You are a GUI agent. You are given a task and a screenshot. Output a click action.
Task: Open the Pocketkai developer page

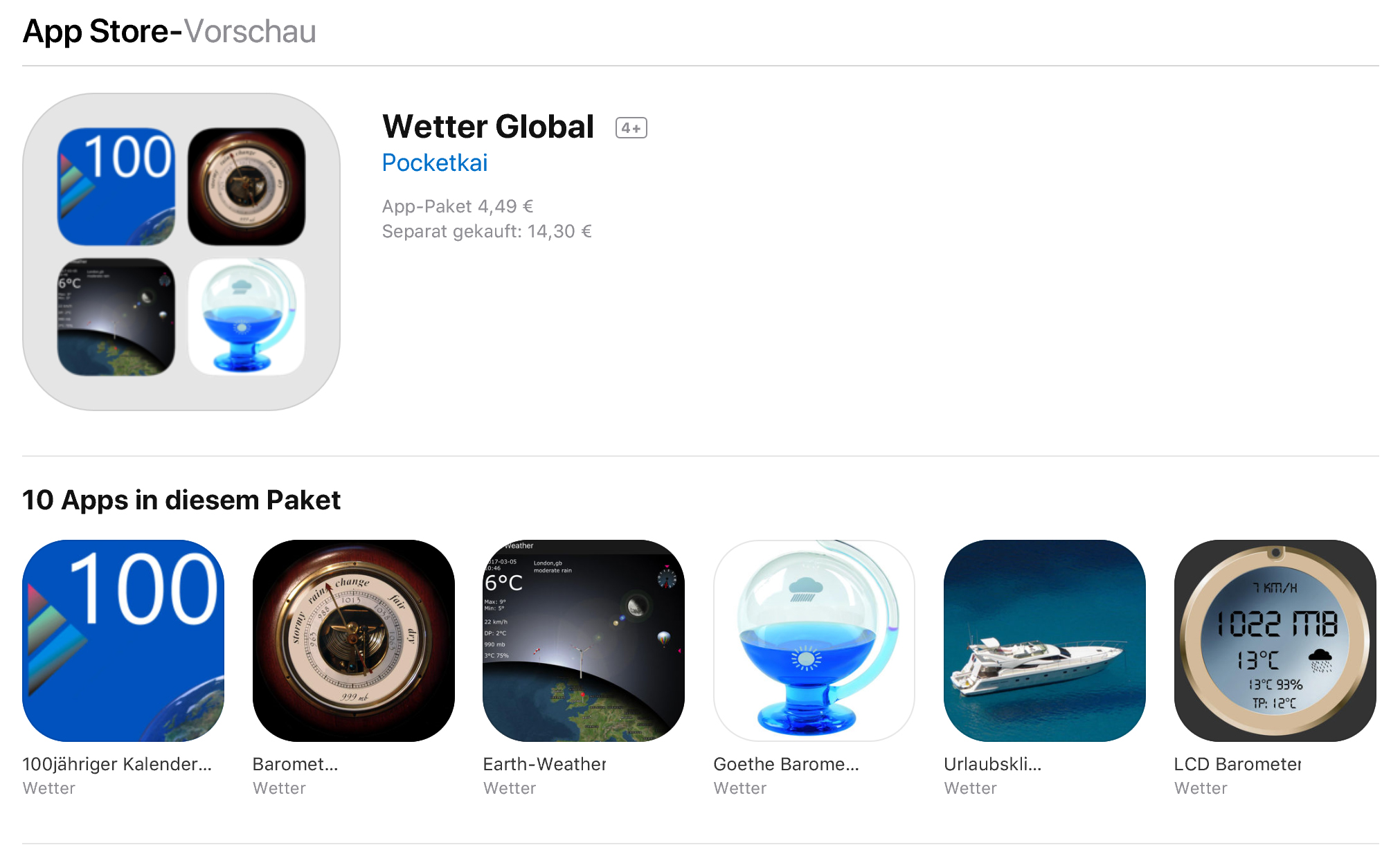tap(435, 163)
